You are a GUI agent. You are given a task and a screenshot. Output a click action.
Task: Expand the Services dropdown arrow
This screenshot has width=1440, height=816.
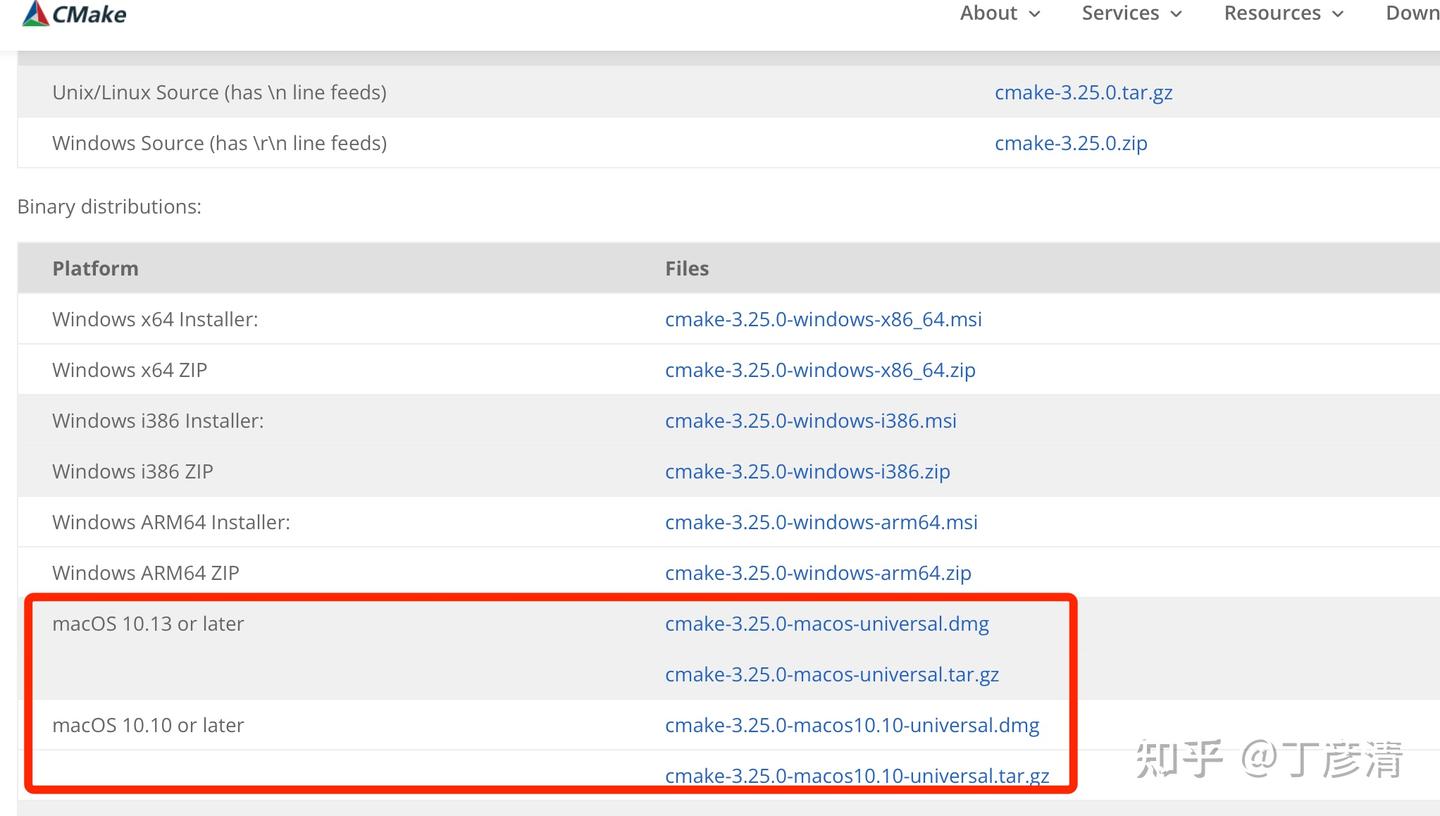tap(1177, 14)
